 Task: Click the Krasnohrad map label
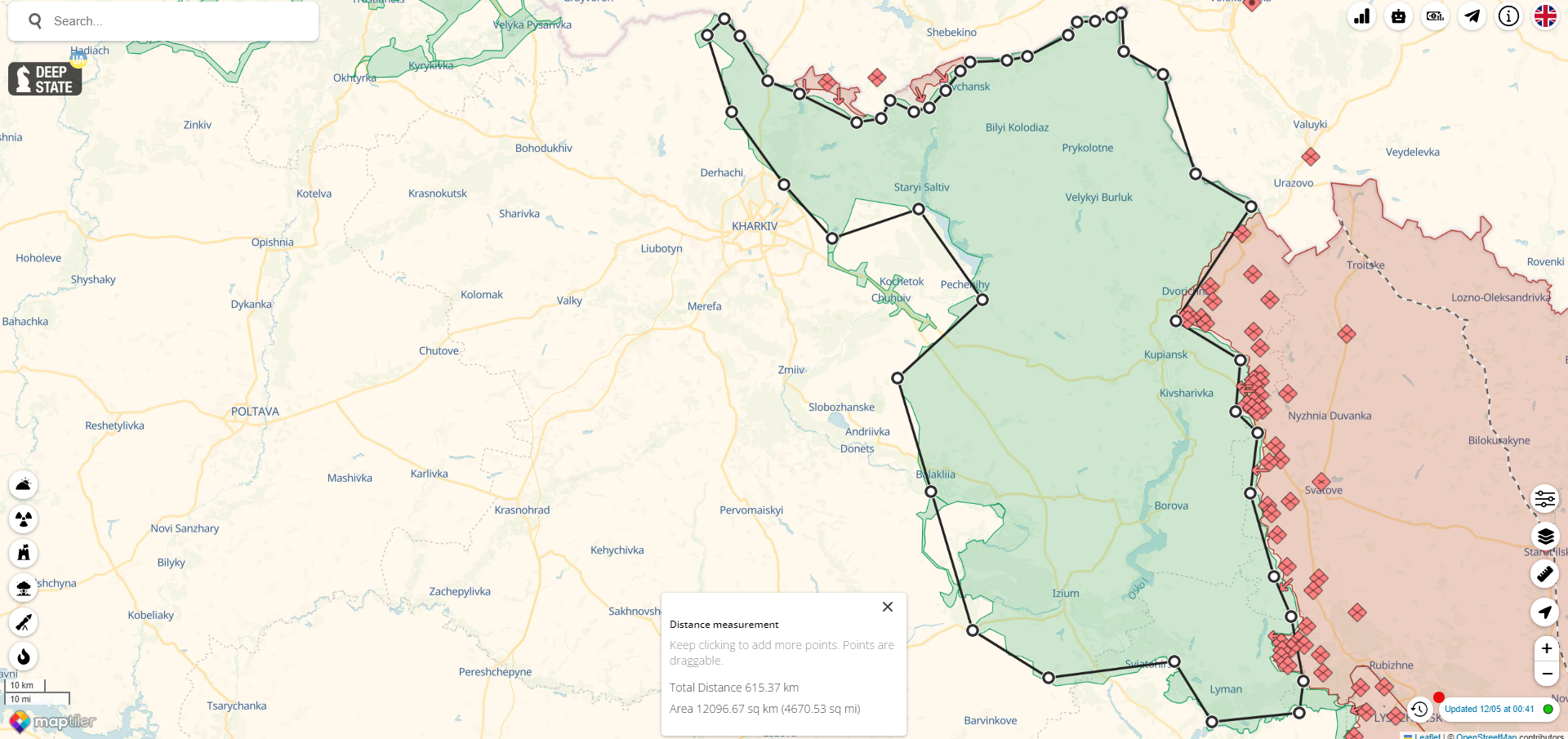click(x=522, y=510)
